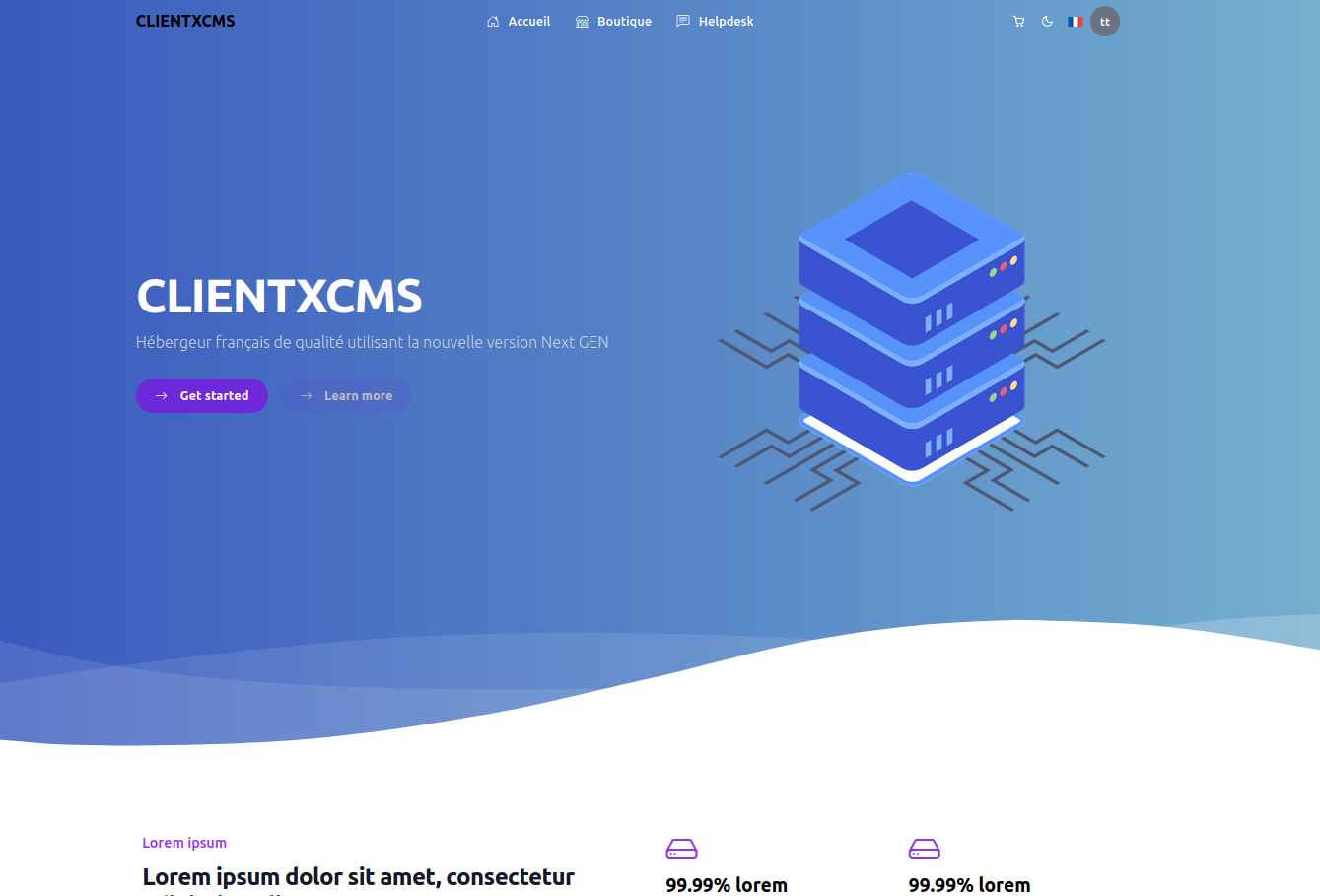1320x896 pixels.
Task: Click the store icon beside Boutique
Action: point(582,22)
